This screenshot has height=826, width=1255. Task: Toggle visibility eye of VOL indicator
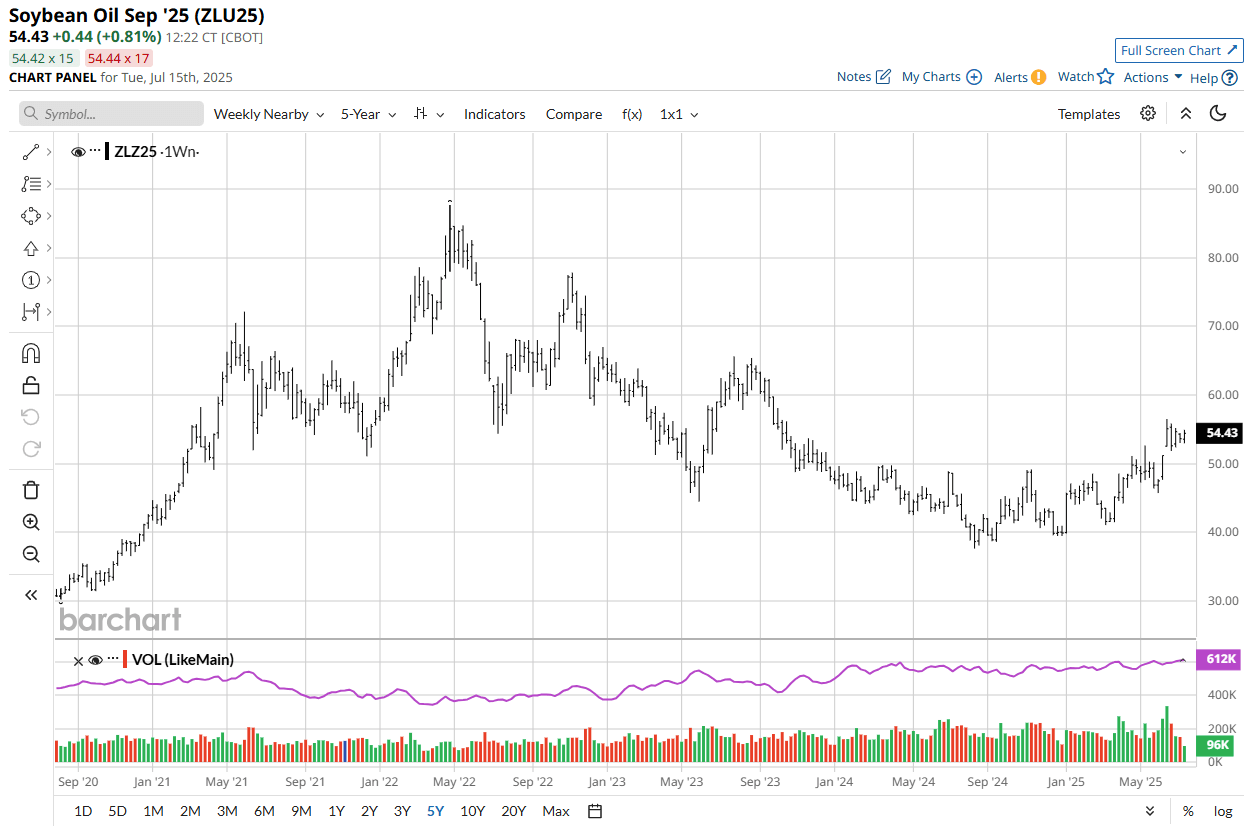click(x=96, y=660)
